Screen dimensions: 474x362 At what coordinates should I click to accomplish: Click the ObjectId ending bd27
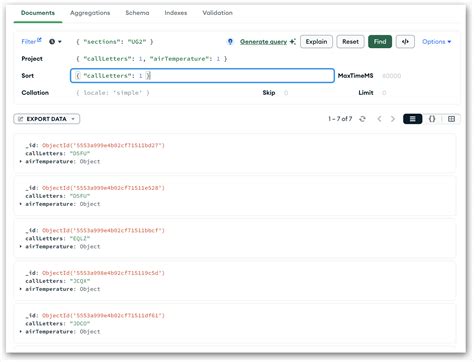(x=103, y=145)
